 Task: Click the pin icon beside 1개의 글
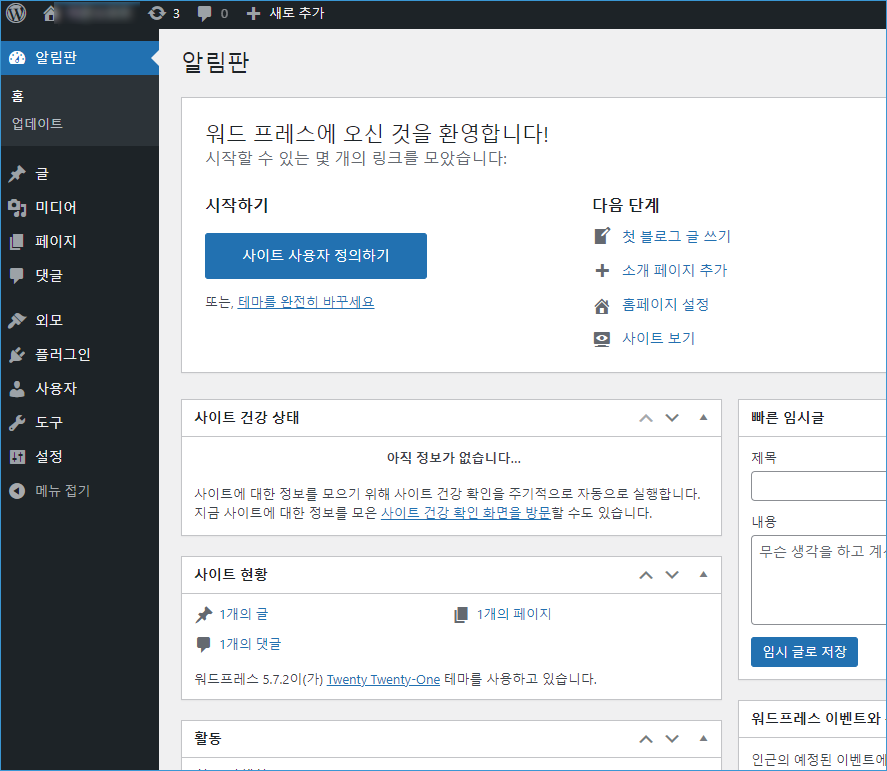204,615
